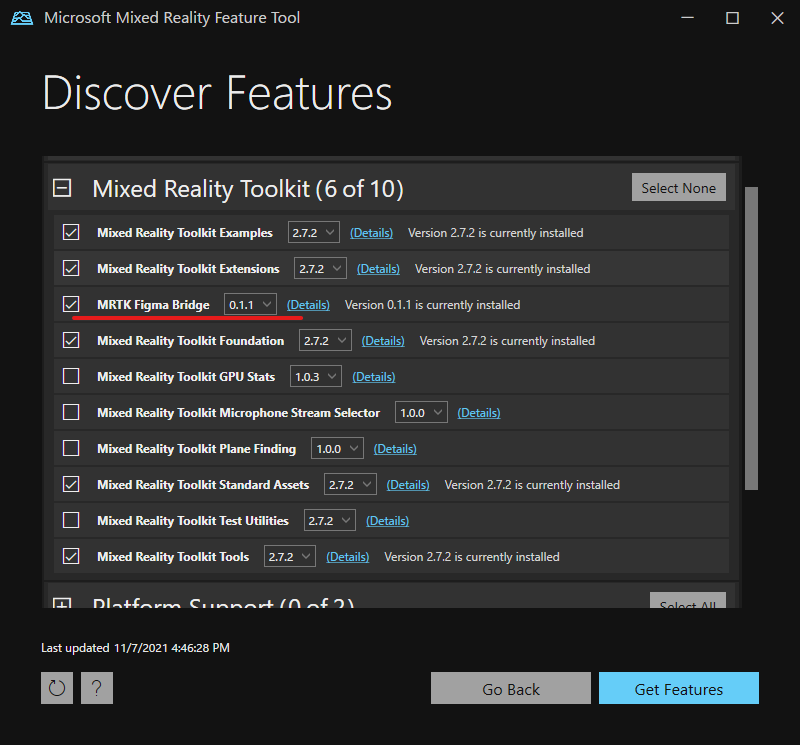Uncheck Mixed Reality Toolkit Tools checkbox

(71, 556)
